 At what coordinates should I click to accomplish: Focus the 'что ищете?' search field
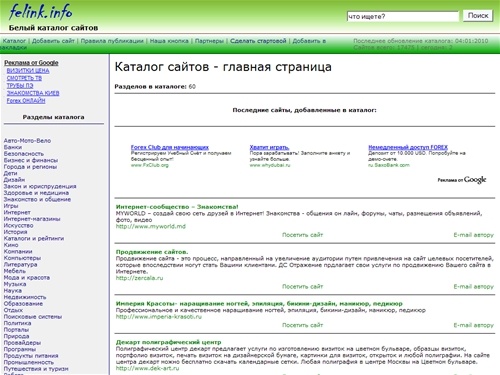(x=403, y=16)
